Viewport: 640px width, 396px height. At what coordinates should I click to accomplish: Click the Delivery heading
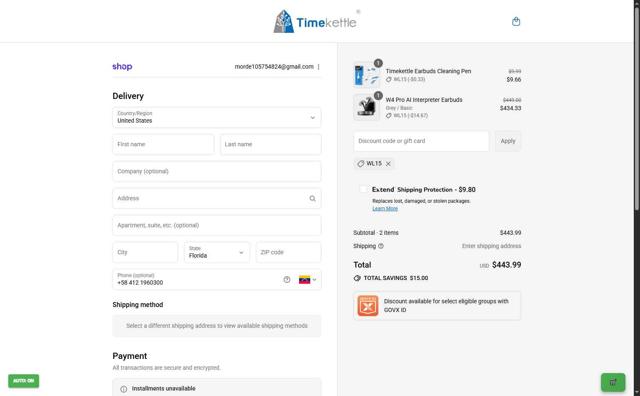128,96
